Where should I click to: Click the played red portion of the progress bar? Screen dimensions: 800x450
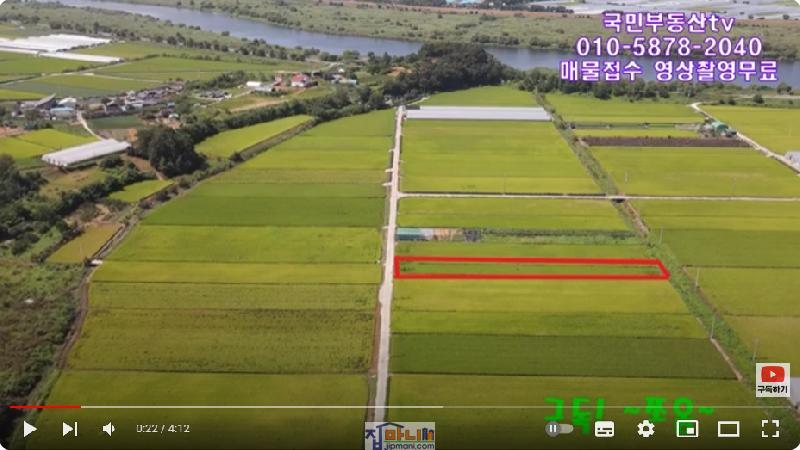click(x=45, y=407)
